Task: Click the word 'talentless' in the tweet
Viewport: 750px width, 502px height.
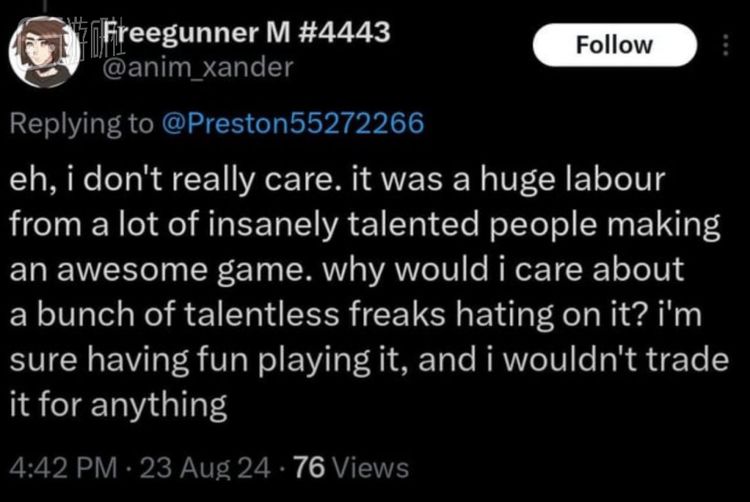Action: coord(261,315)
